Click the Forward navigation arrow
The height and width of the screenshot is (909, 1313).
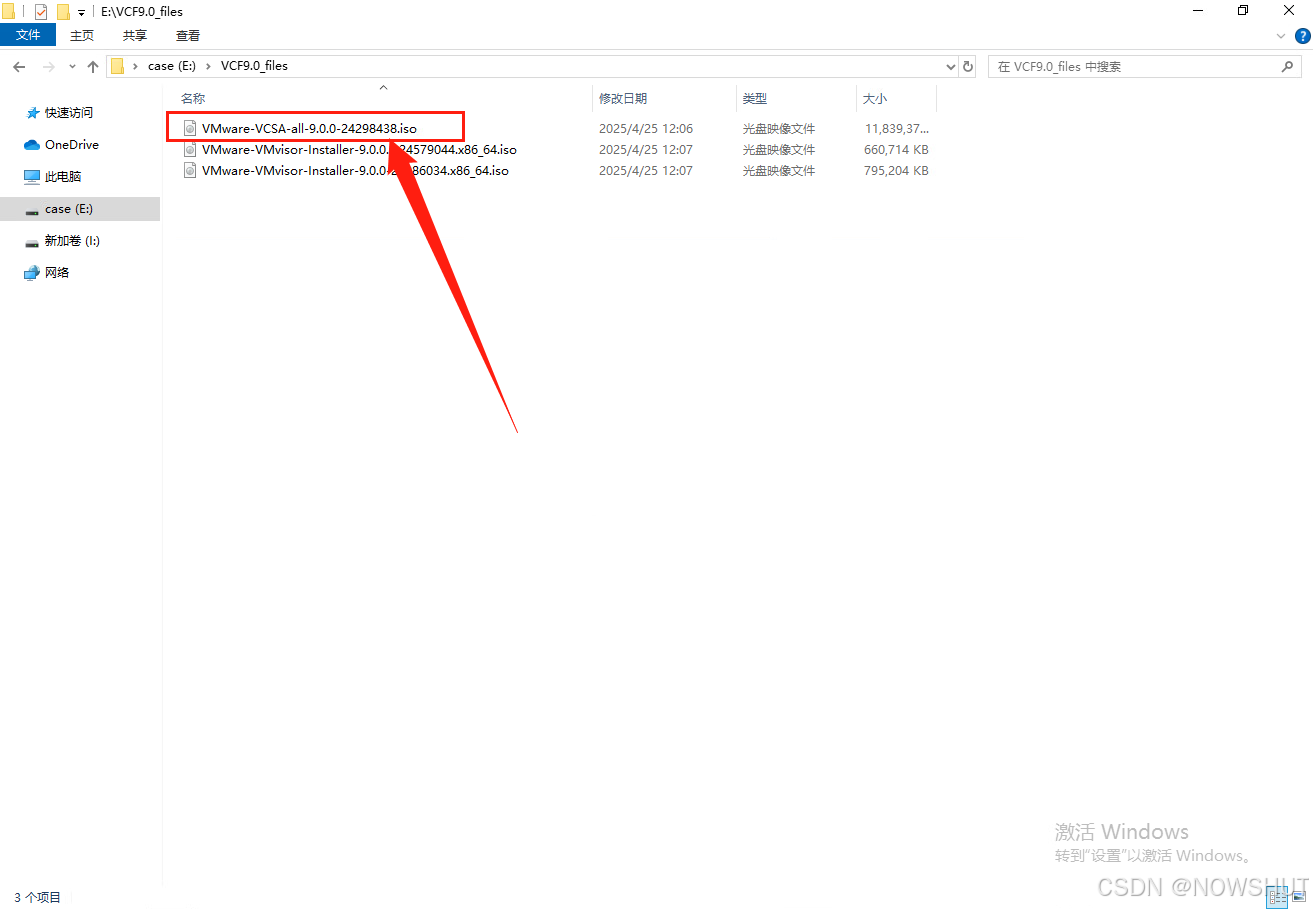(49, 67)
